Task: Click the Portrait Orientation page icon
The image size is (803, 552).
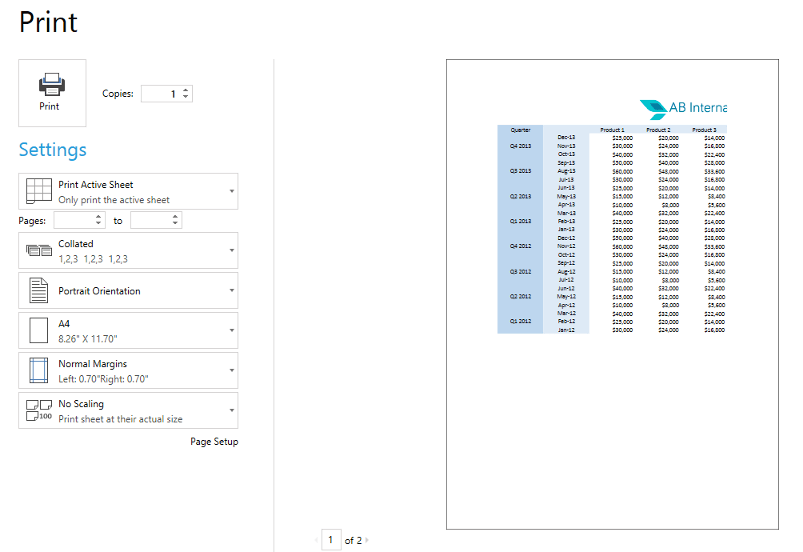Action: tap(39, 290)
